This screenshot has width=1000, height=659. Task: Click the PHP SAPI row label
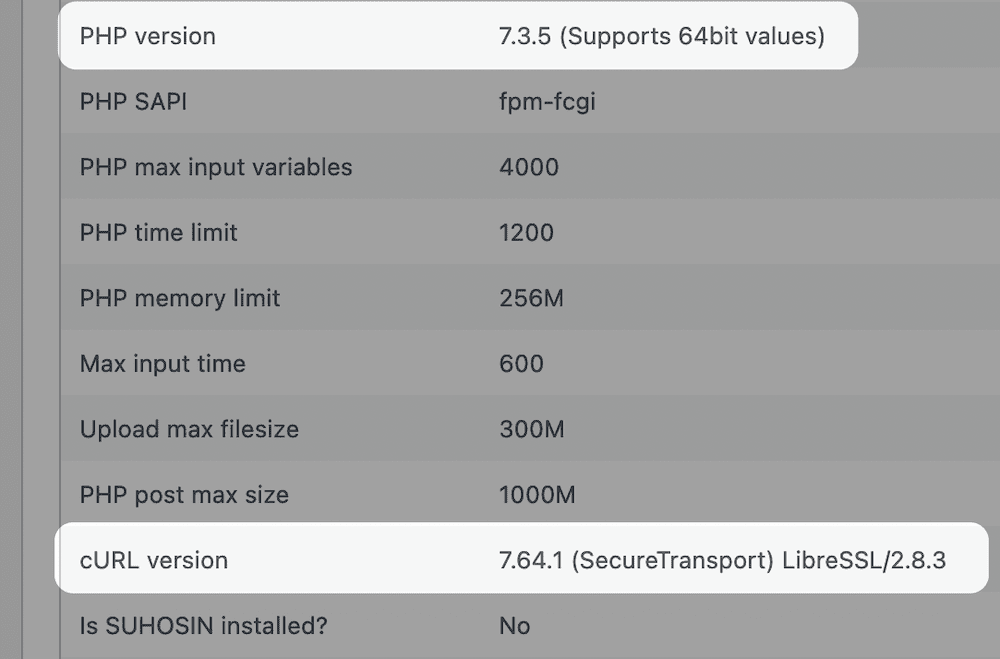point(133,101)
